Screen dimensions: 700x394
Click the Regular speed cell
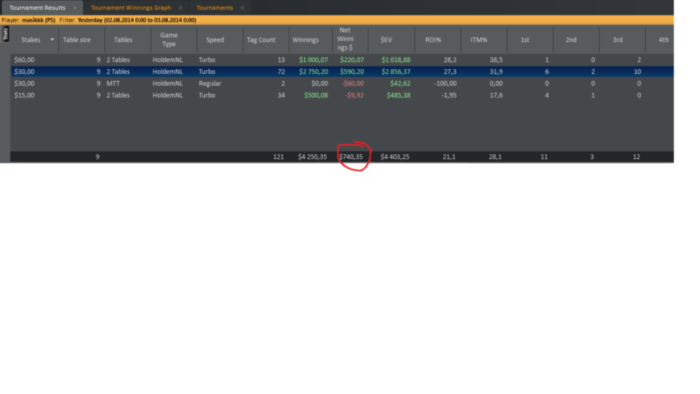pos(210,83)
